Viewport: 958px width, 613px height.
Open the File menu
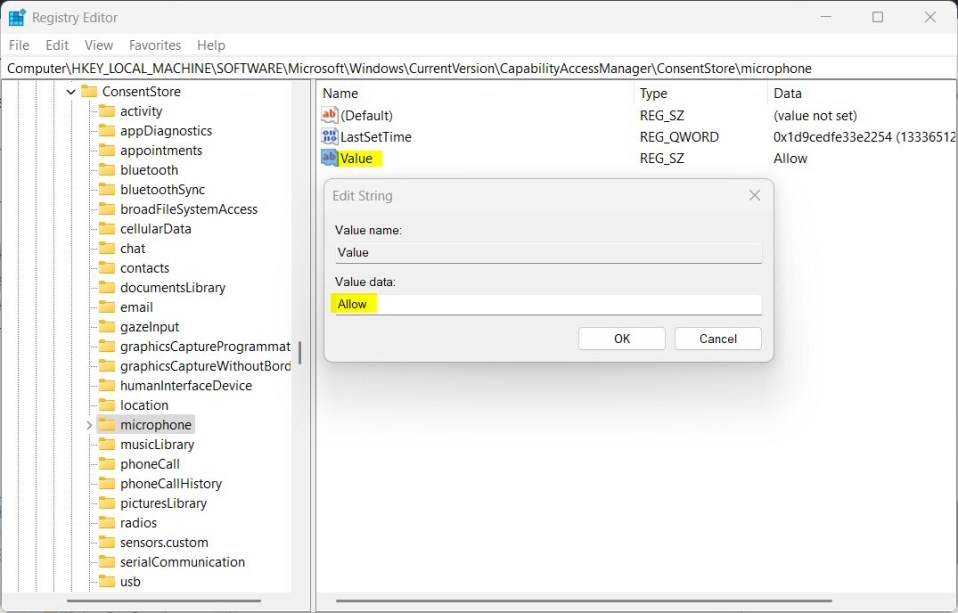click(19, 45)
